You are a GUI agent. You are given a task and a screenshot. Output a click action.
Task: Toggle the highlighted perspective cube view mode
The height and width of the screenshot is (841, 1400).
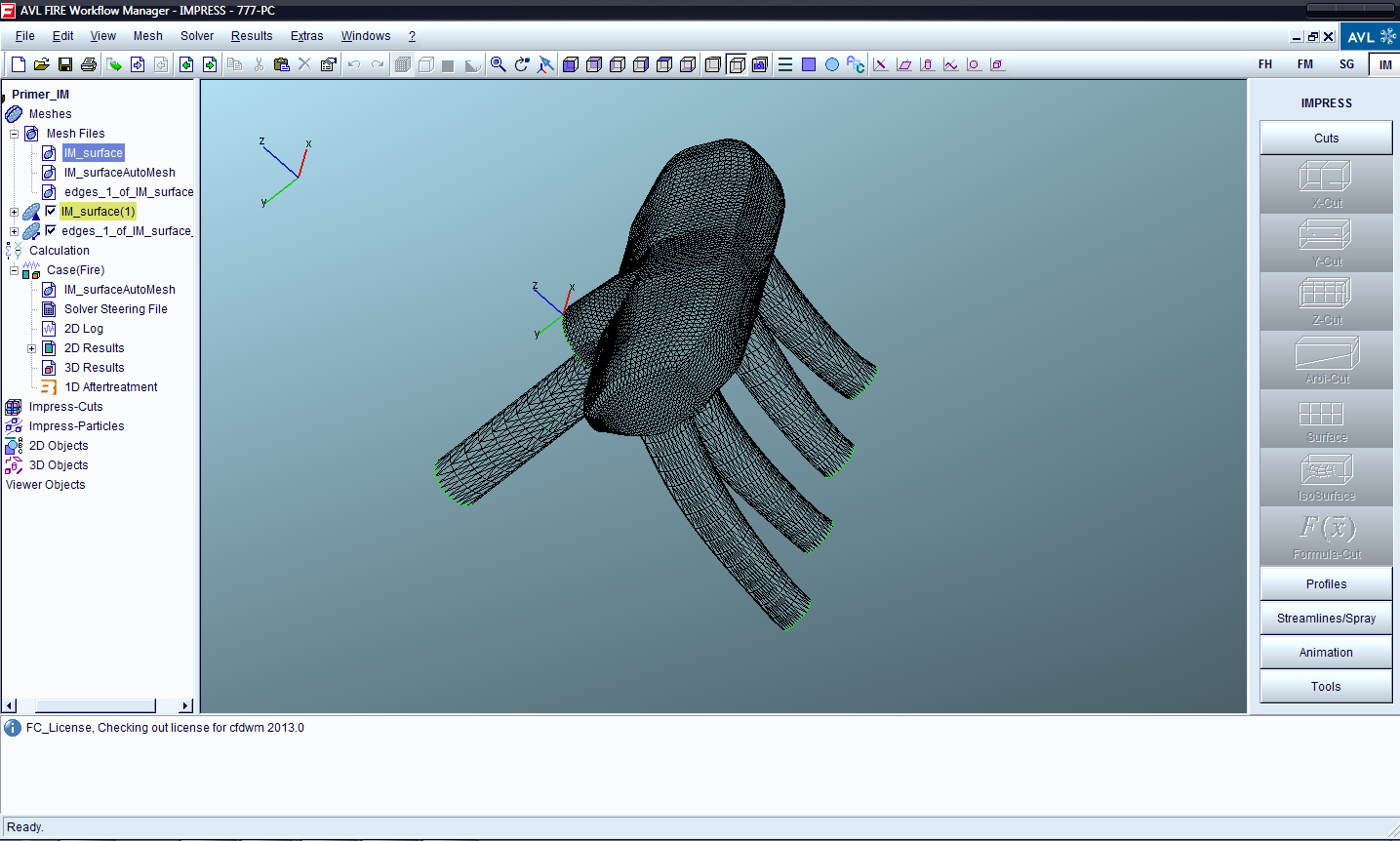point(737,64)
